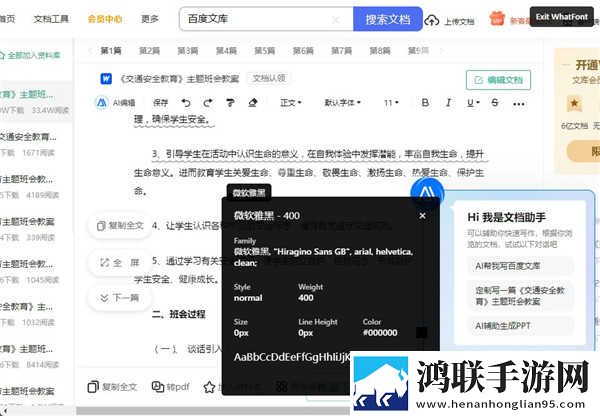
Task: Open the 正文 paragraph style dropdown
Action: [x=291, y=103]
